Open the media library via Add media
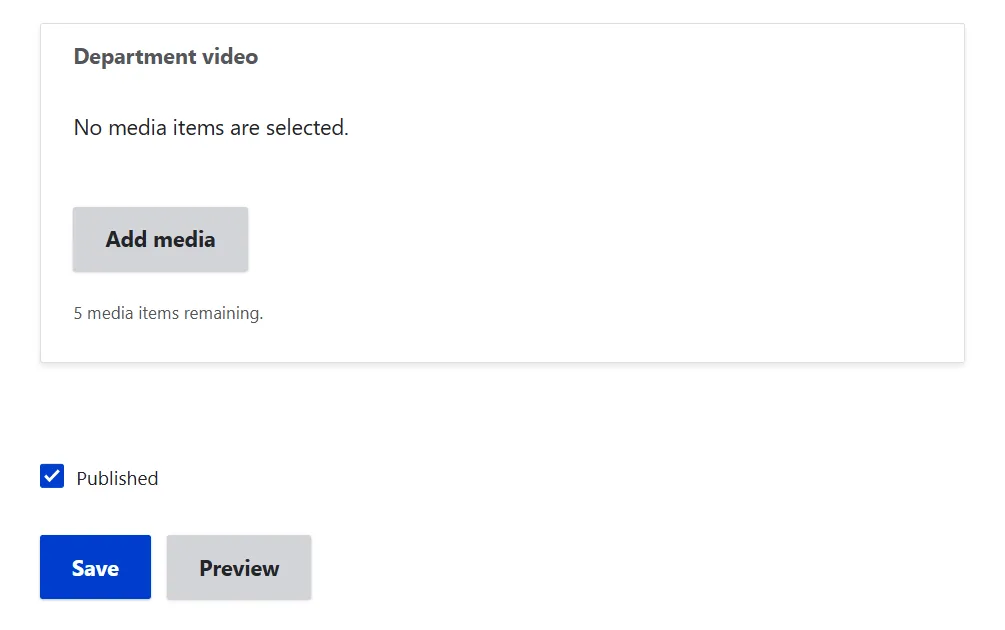 pyautogui.click(x=160, y=239)
